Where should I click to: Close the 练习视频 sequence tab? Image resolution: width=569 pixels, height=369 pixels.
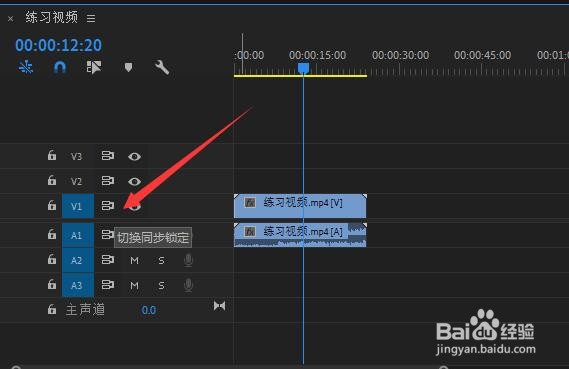coord(11,19)
